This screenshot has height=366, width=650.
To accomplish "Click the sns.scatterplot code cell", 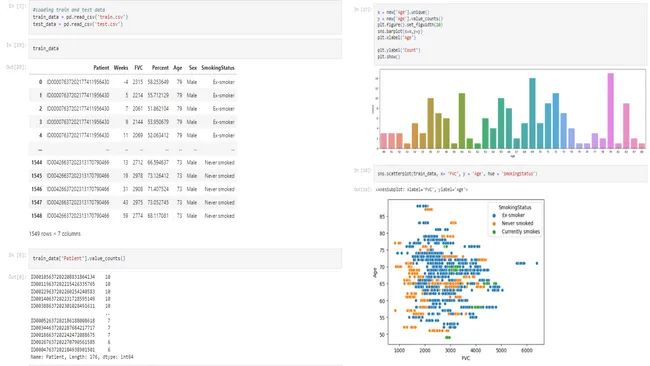I will point(510,174).
